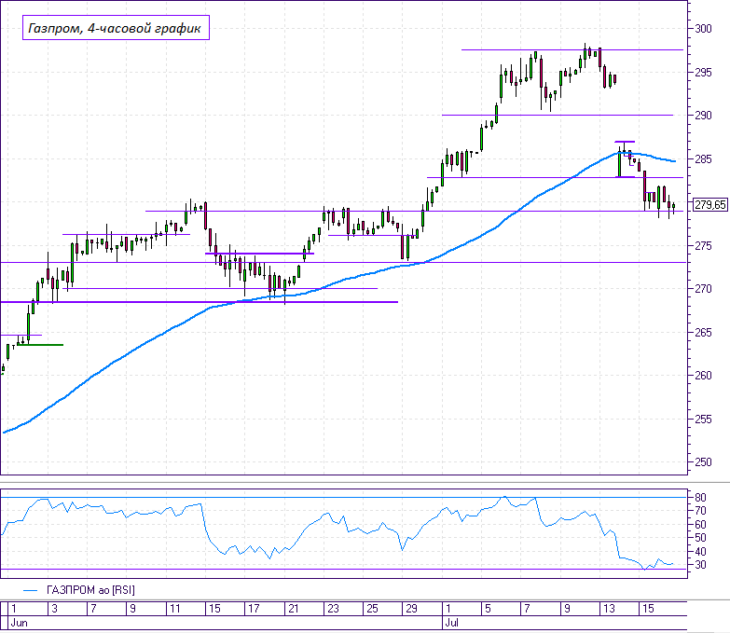Image resolution: width=730 pixels, height=633 pixels.
Task: Click the 300 price axis label
Action: (x=703, y=28)
